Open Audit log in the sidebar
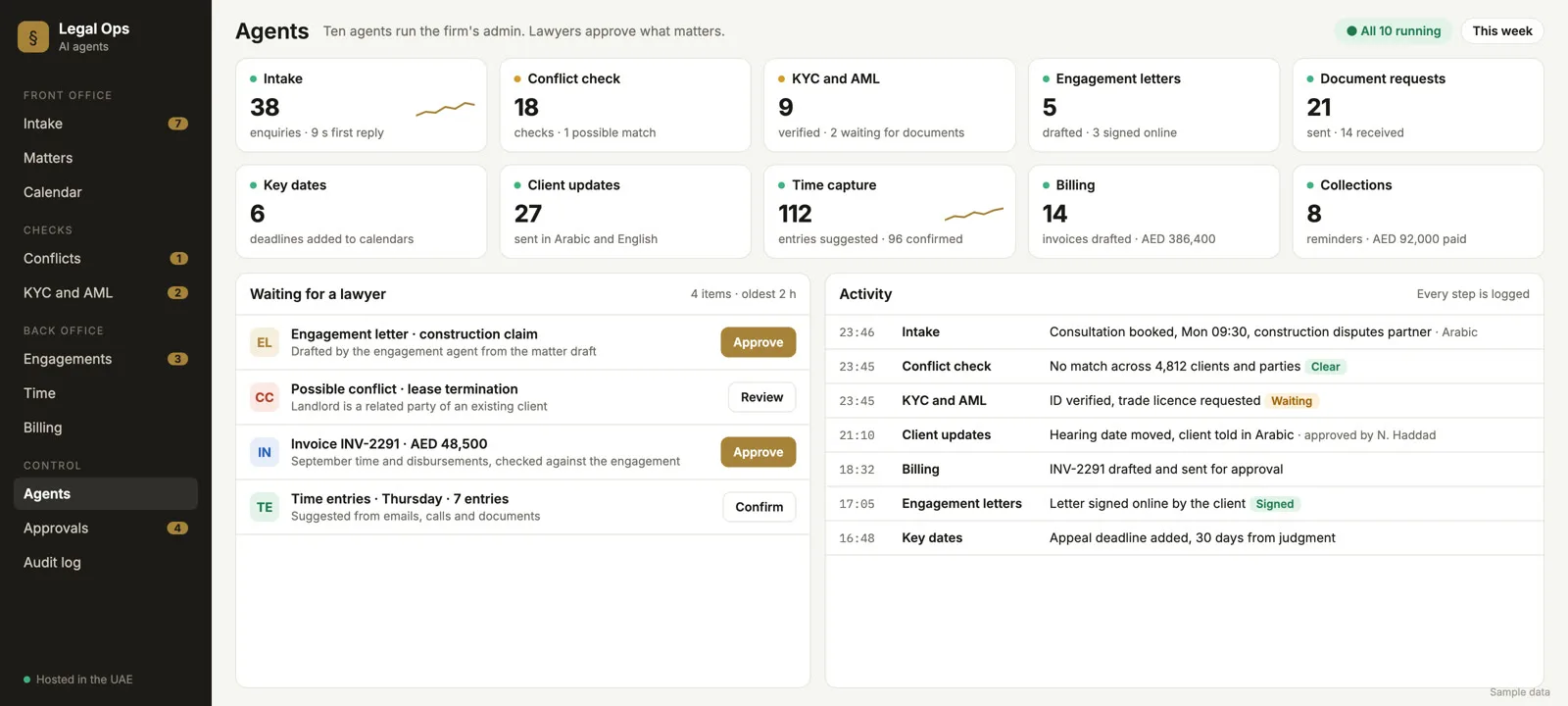Image resolution: width=1568 pixels, height=706 pixels. click(x=106, y=563)
